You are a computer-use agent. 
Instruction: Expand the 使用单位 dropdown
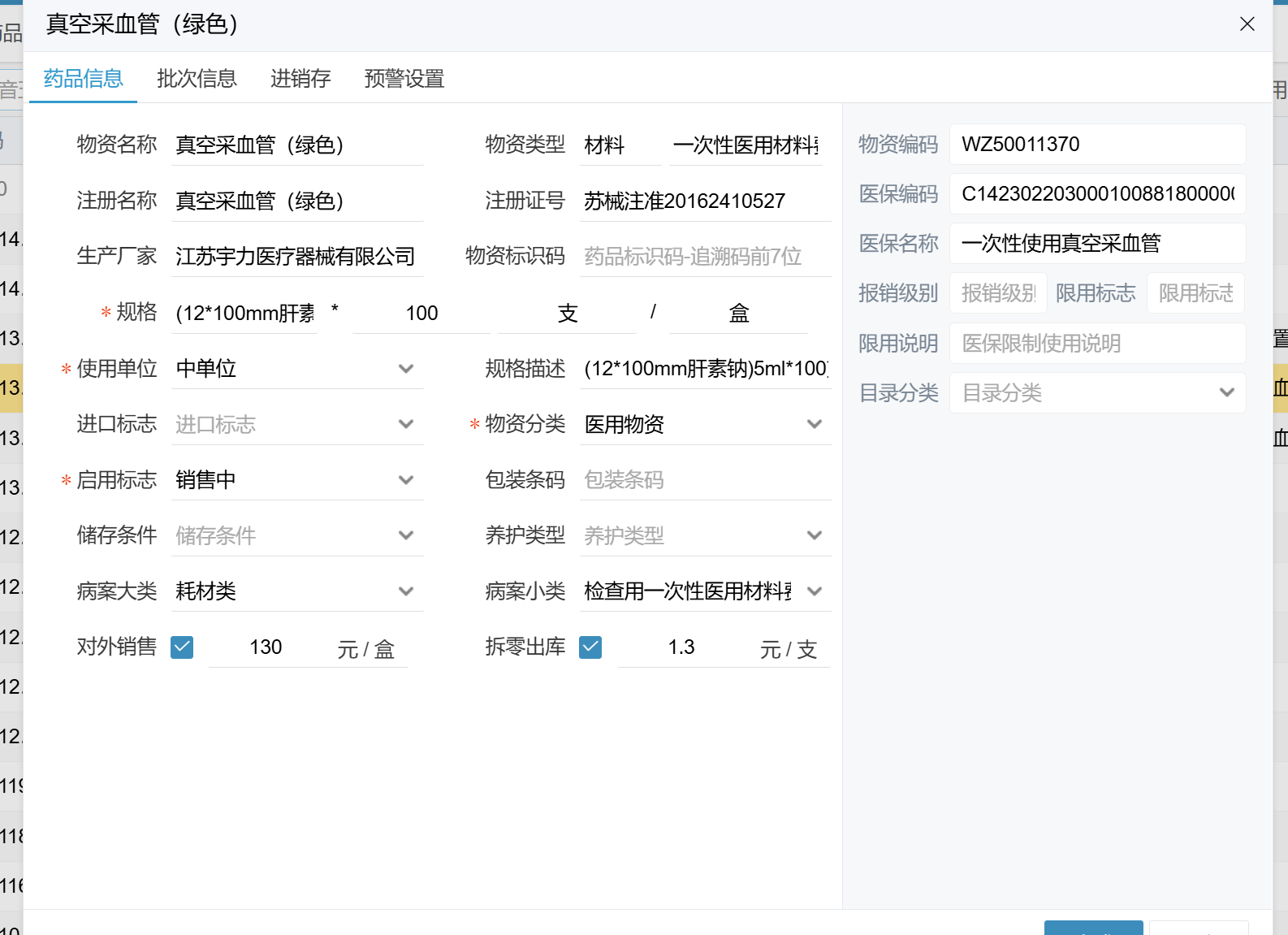coord(405,369)
